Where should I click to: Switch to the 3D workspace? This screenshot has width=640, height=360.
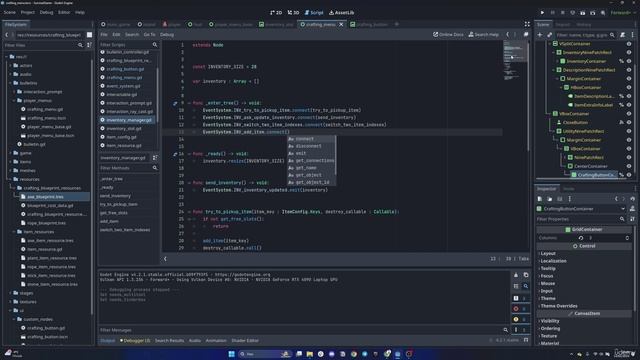pos(293,13)
